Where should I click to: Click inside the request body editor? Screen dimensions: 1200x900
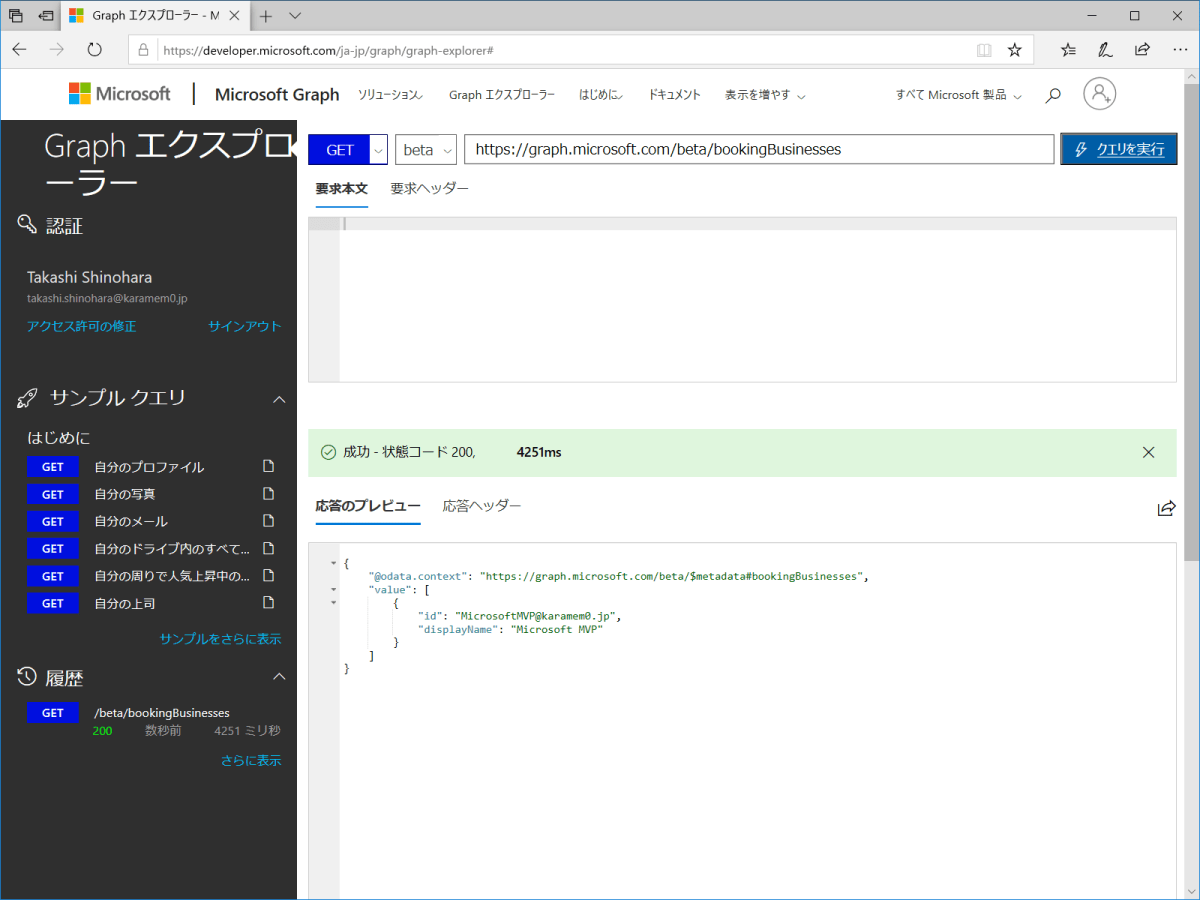point(758,299)
